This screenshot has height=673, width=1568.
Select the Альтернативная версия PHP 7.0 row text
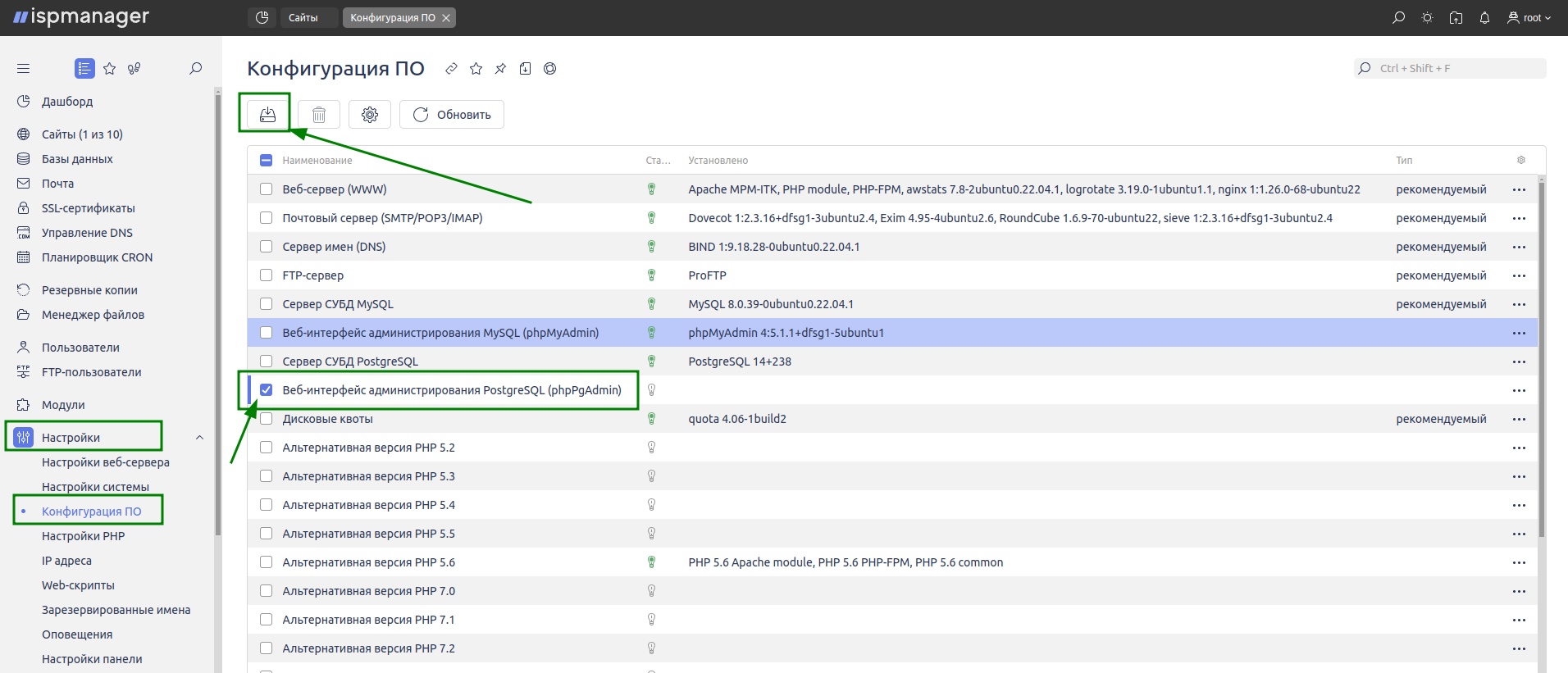click(x=368, y=591)
